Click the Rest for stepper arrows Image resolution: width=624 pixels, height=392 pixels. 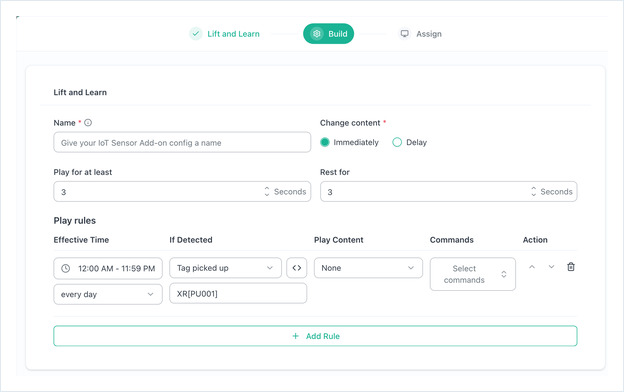click(x=533, y=191)
